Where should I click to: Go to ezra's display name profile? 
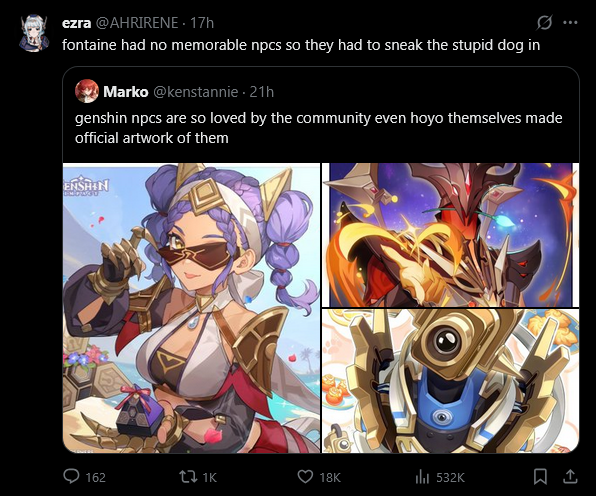click(76, 23)
